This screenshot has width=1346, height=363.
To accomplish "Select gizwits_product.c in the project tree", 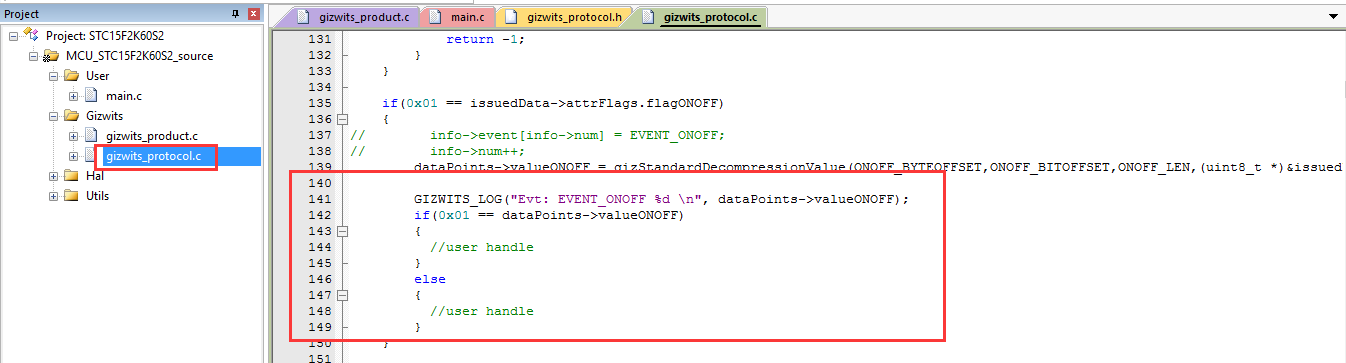I will (x=152, y=135).
